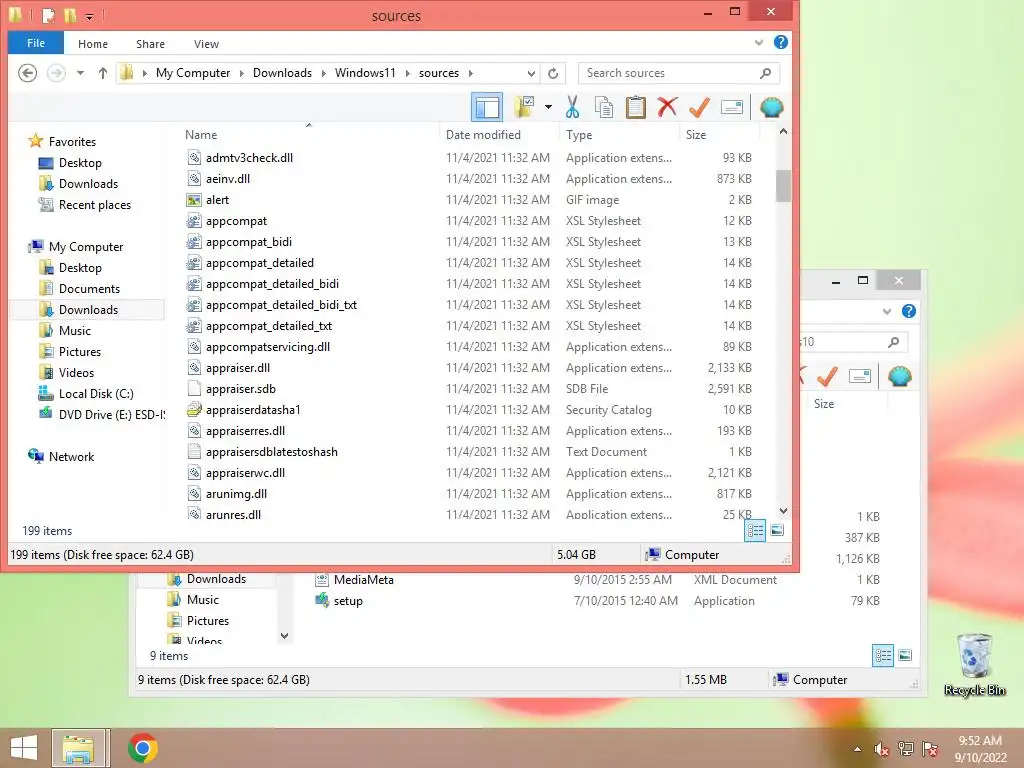Click the Cut scissors icon
The width and height of the screenshot is (1024, 768).
point(572,107)
